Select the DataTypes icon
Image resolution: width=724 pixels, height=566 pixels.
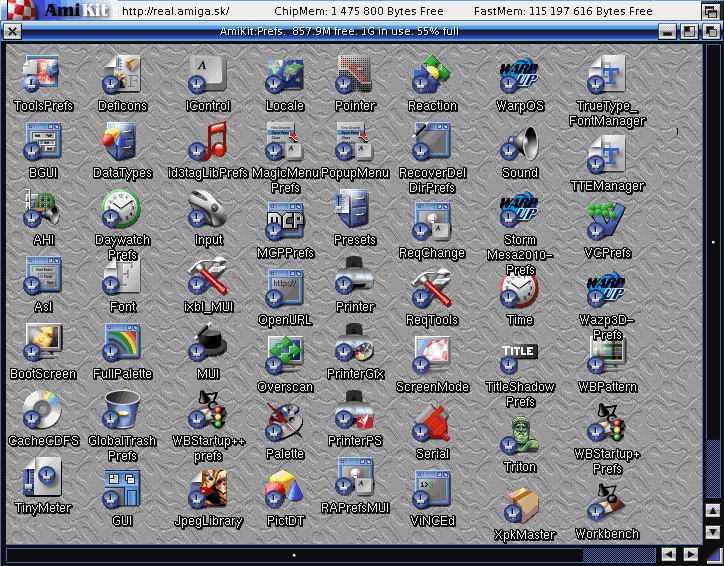pyautogui.click(x=121, y=141)
